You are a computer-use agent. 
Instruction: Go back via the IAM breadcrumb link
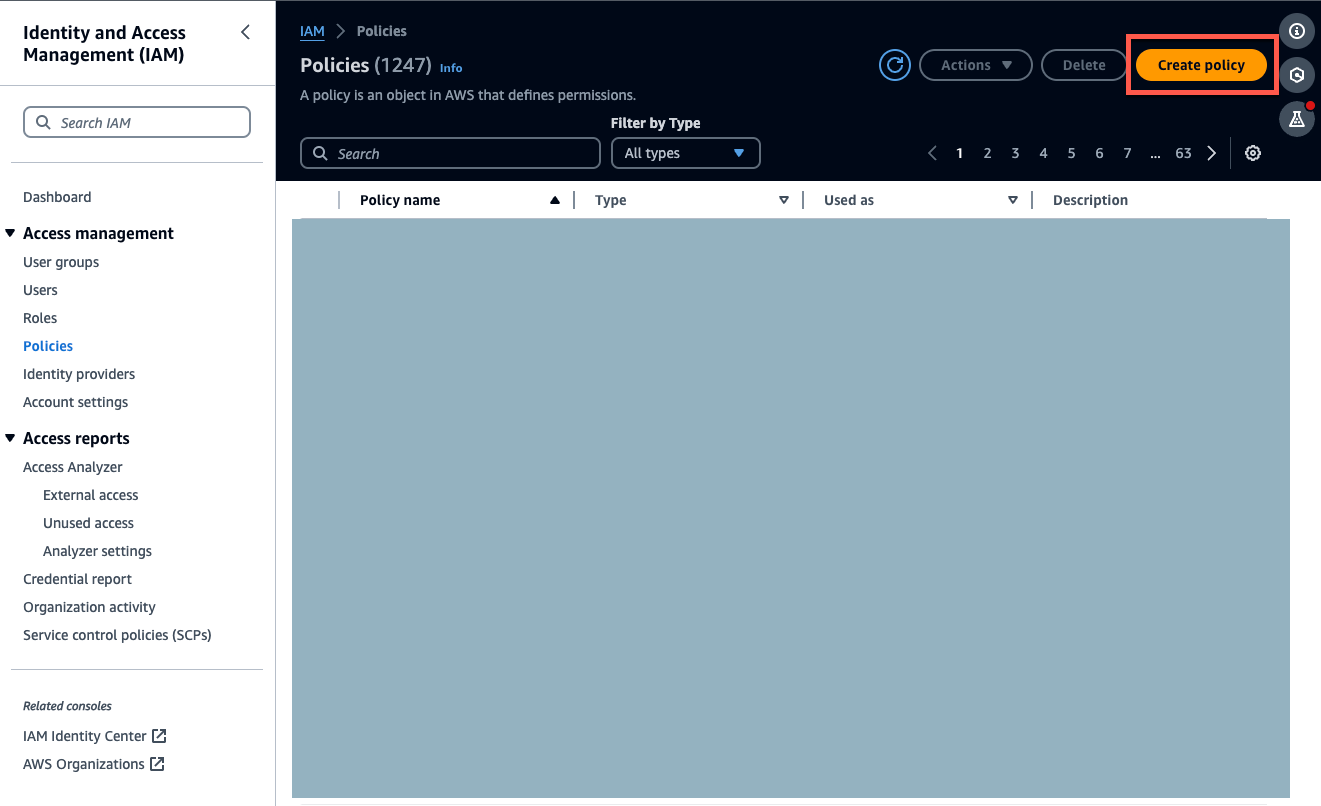(311, 31)
